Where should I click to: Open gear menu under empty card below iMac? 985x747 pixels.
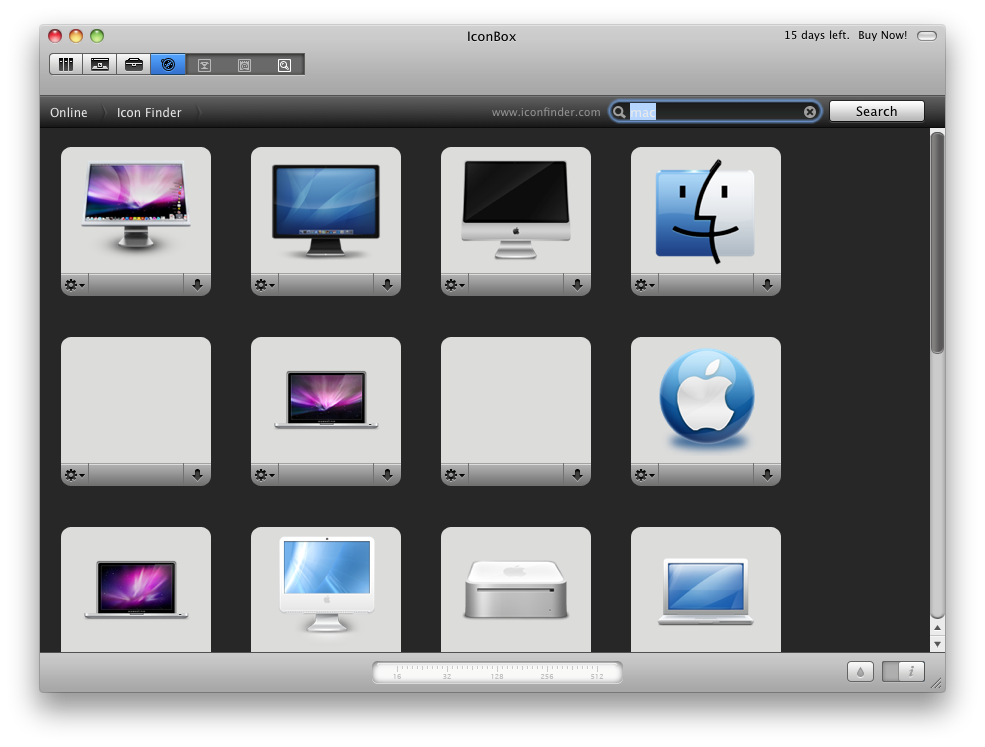[x=455, y=475]
